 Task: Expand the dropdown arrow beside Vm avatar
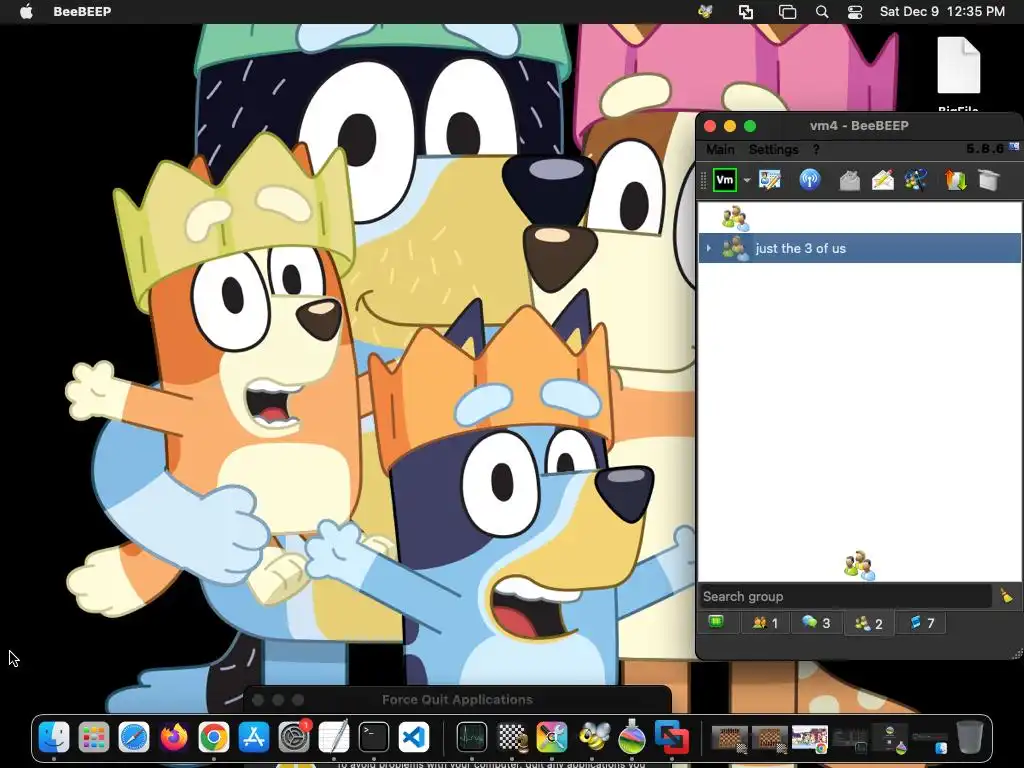pyautogui.click(x=746, y=180)
